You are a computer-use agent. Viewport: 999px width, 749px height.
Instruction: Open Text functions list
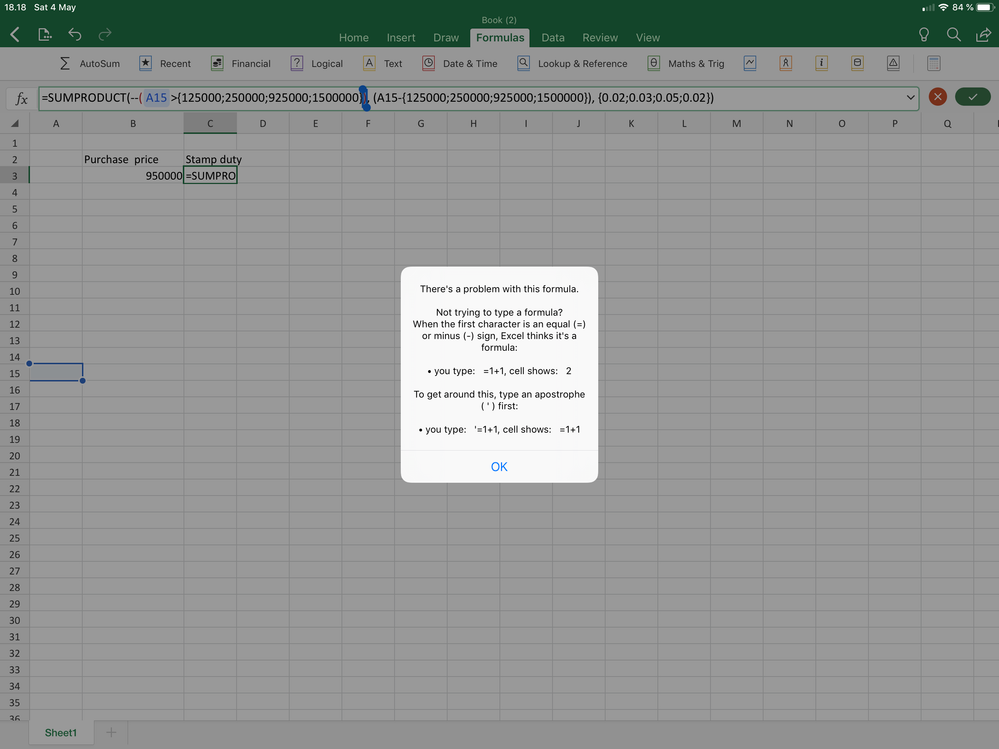pos(383,64)
